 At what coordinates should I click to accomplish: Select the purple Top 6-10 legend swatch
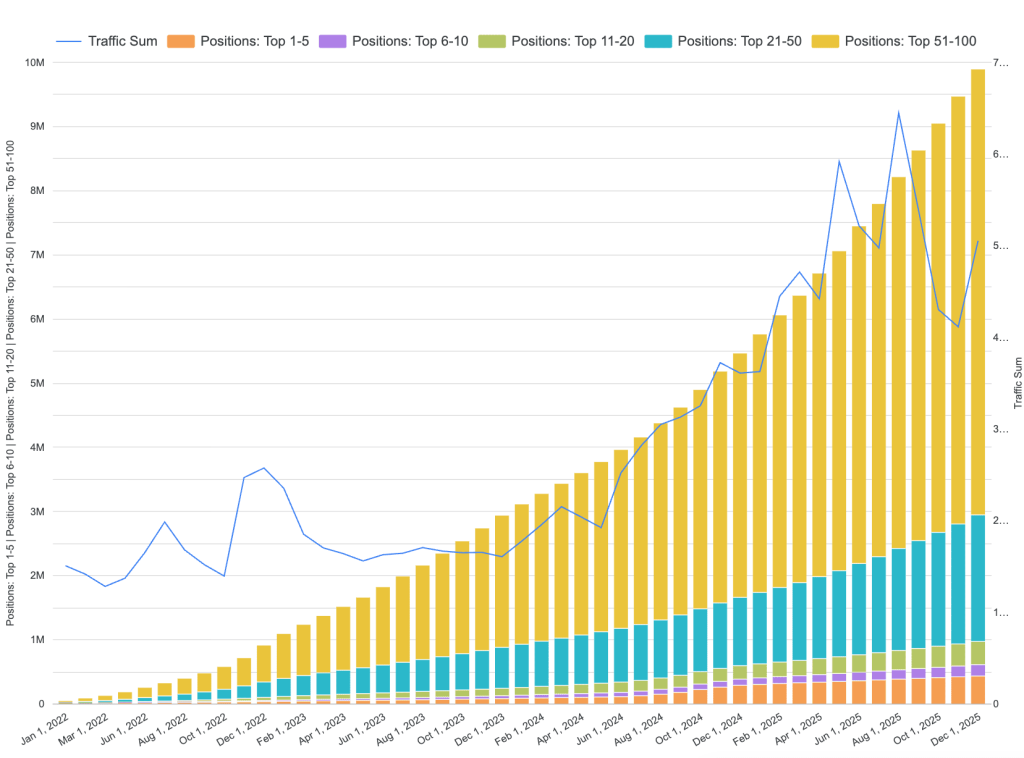[338, 41]
